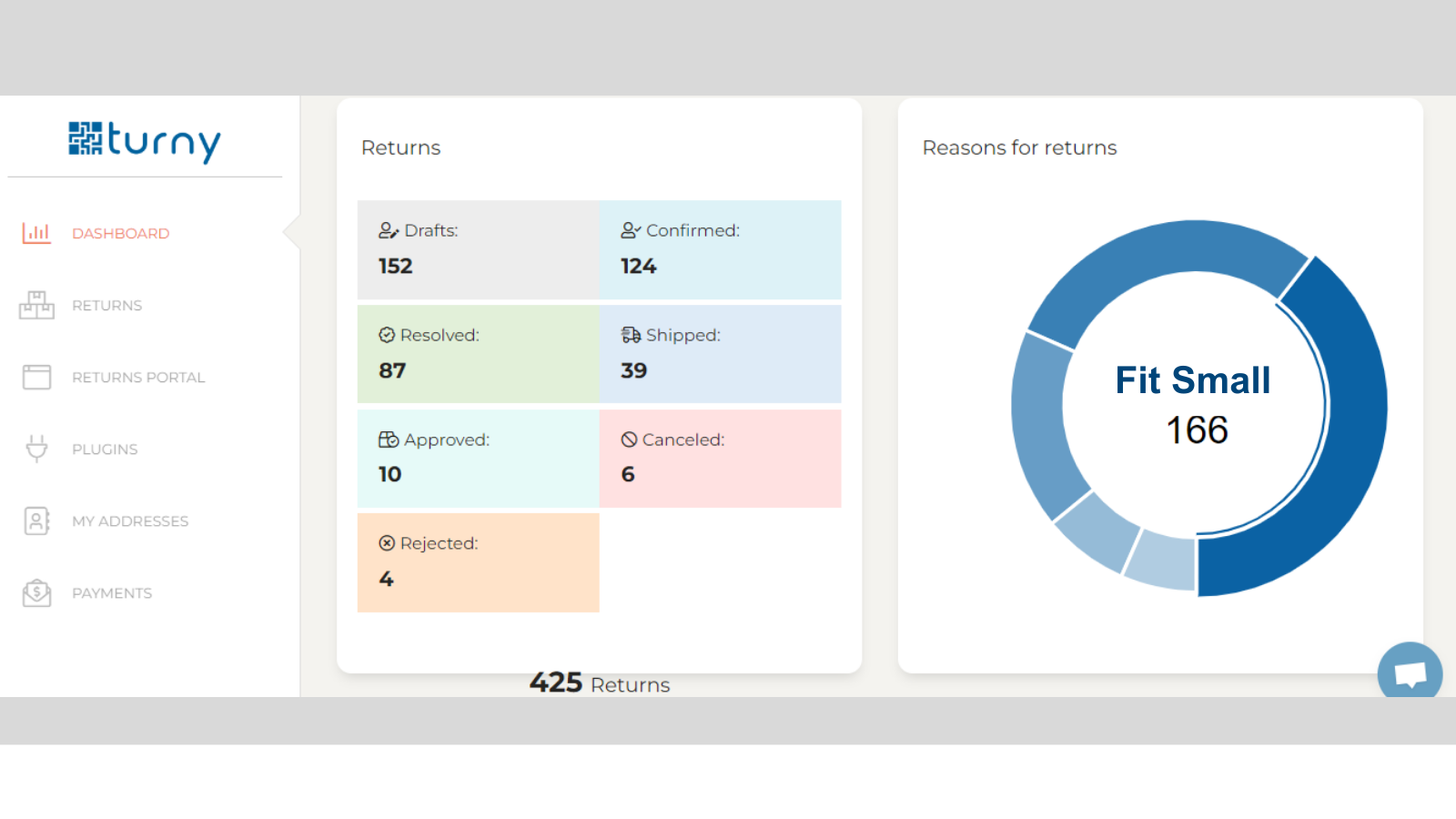Go to RETURNS PORTAL
Screen dimensions: 1456x819
pos(138,377)
